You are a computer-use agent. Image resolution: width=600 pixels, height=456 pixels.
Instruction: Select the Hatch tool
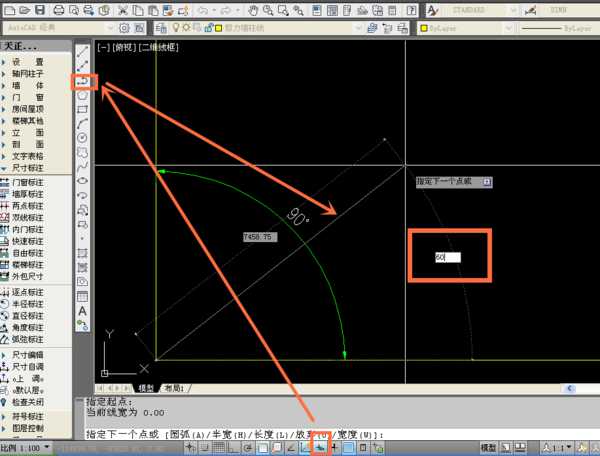pyautogui.click(x=83, y=253)
